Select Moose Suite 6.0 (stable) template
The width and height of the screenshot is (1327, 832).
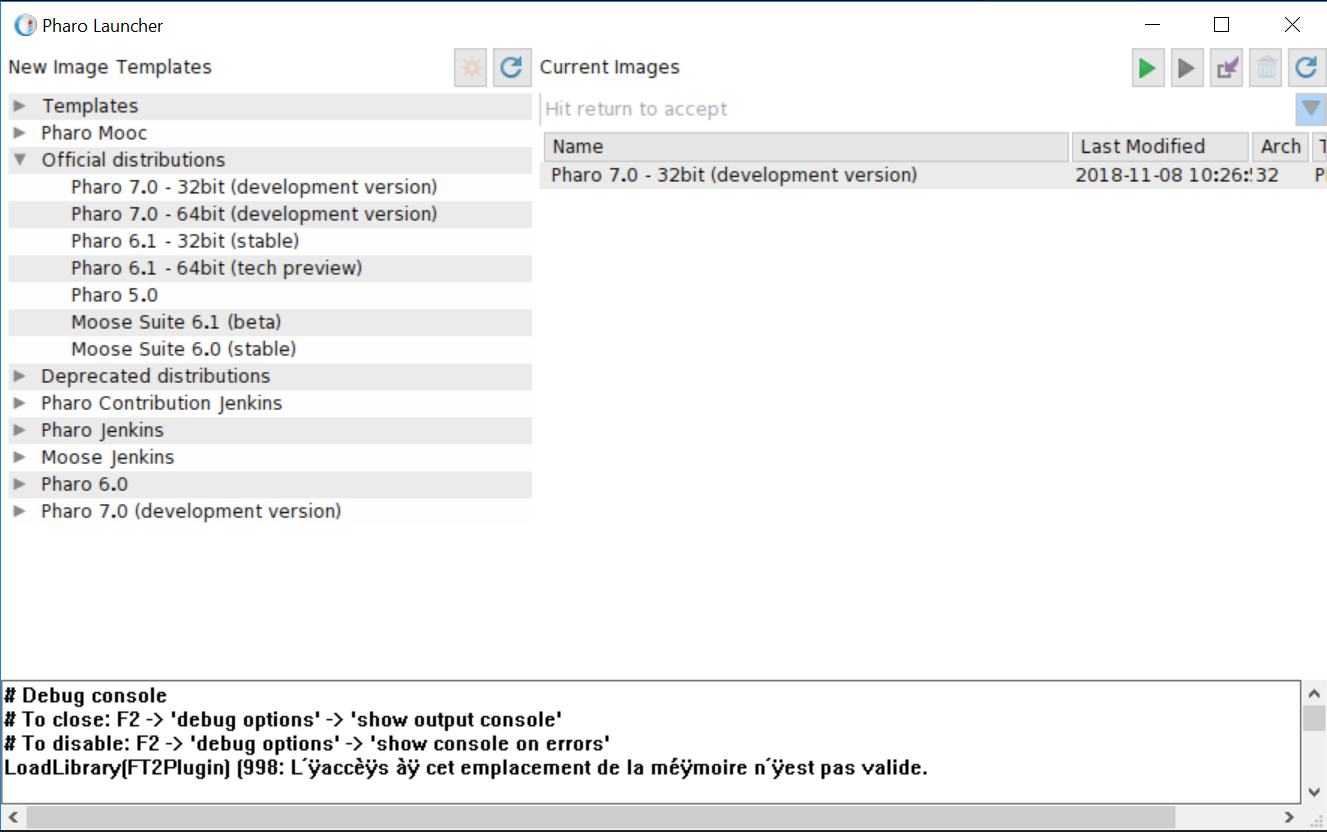(x=270, y=349)
